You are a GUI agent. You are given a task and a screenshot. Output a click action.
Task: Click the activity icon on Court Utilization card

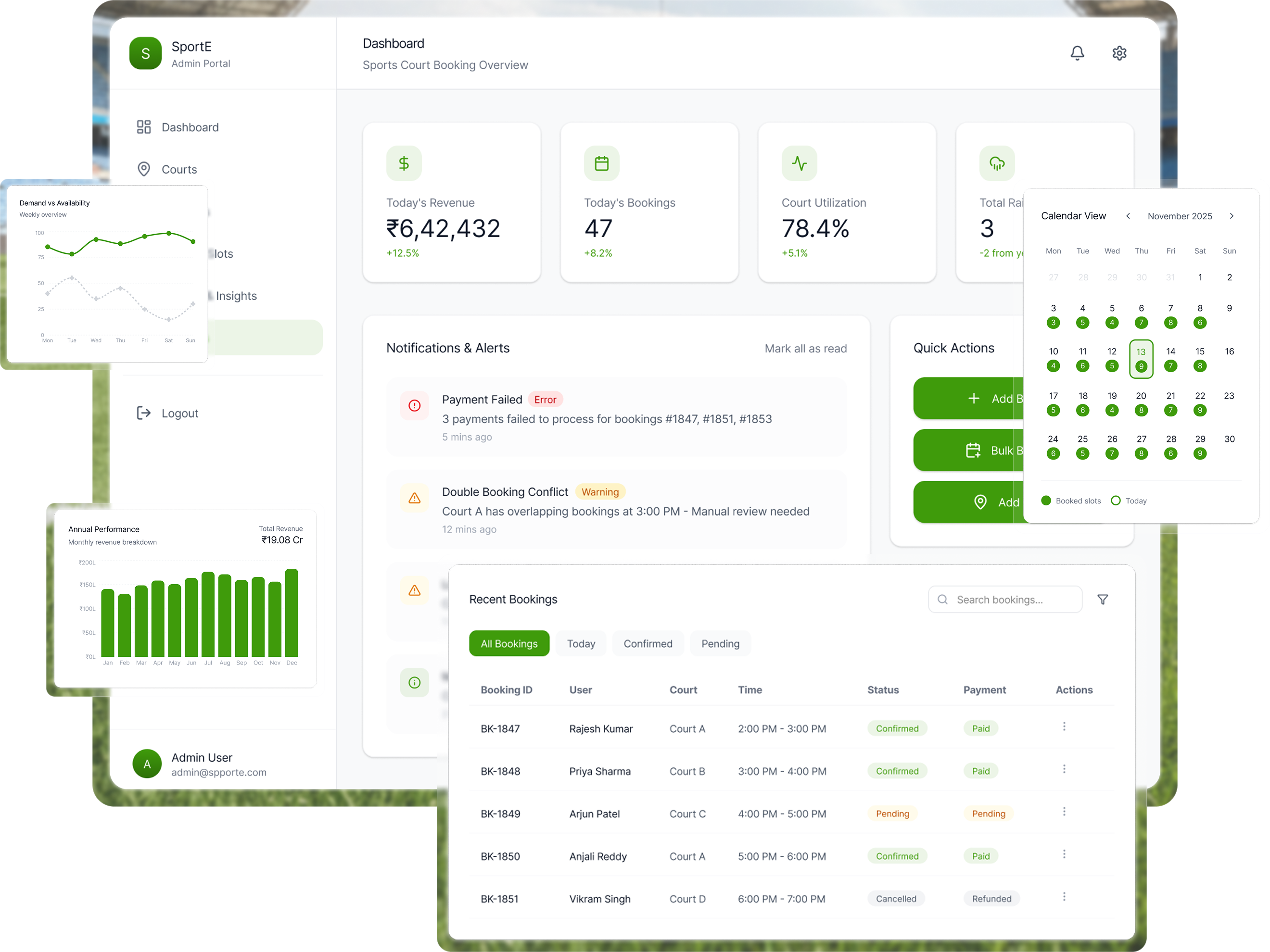(x=799, y=163)
